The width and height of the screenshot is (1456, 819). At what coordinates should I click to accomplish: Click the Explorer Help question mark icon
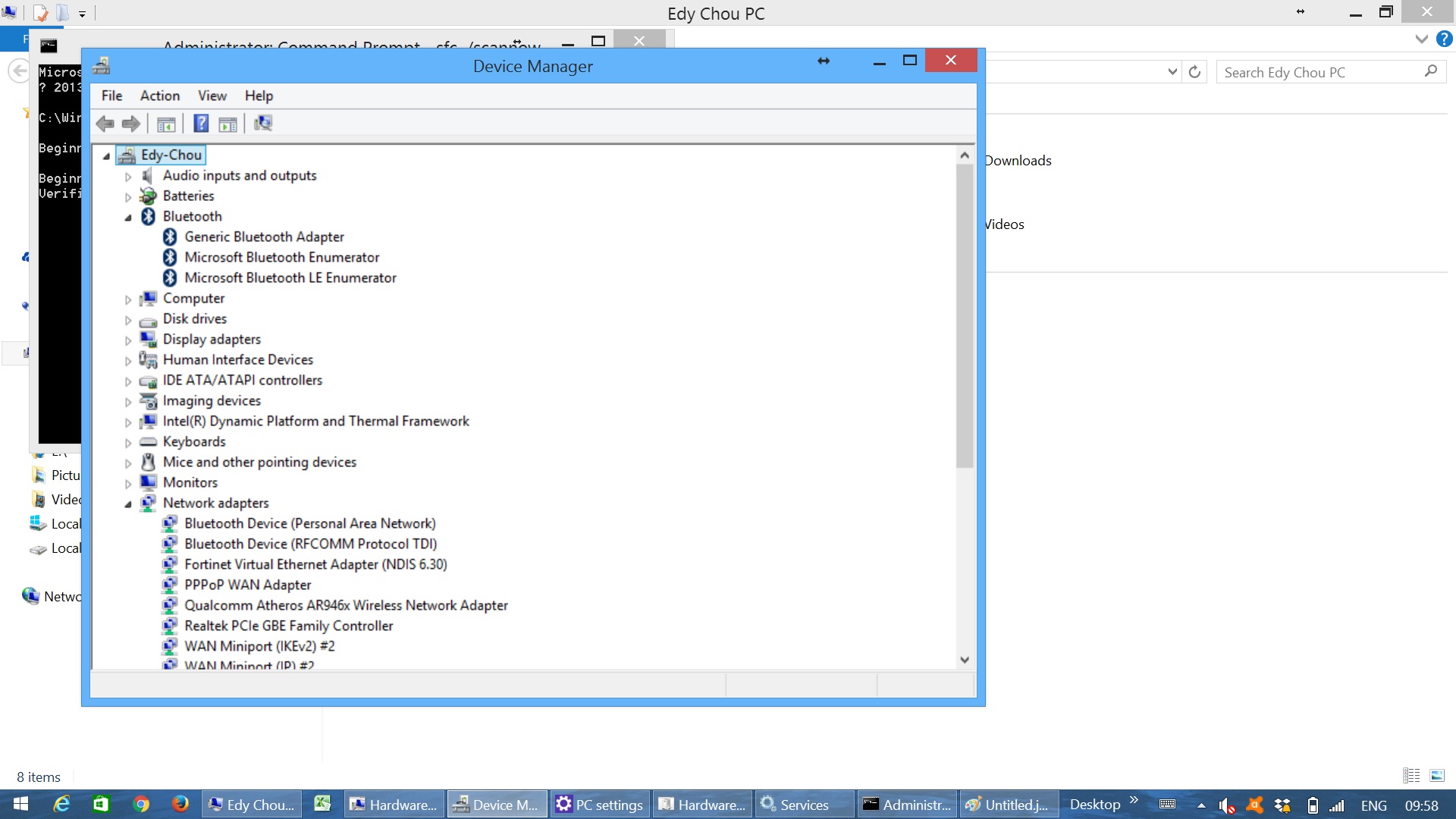pyautogui.click(x=1445, y=39)
